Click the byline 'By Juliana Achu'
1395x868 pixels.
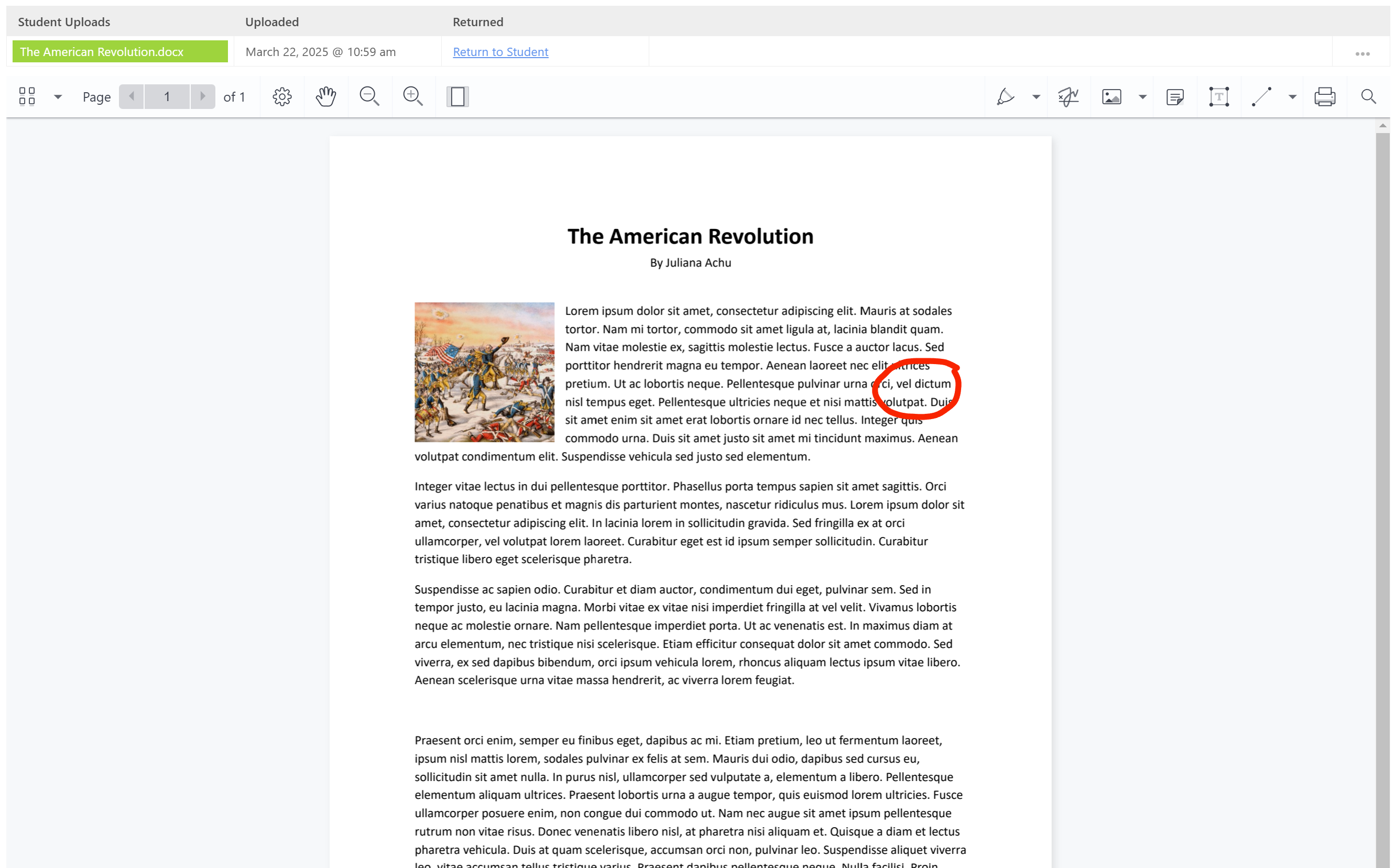coord(690,262)
